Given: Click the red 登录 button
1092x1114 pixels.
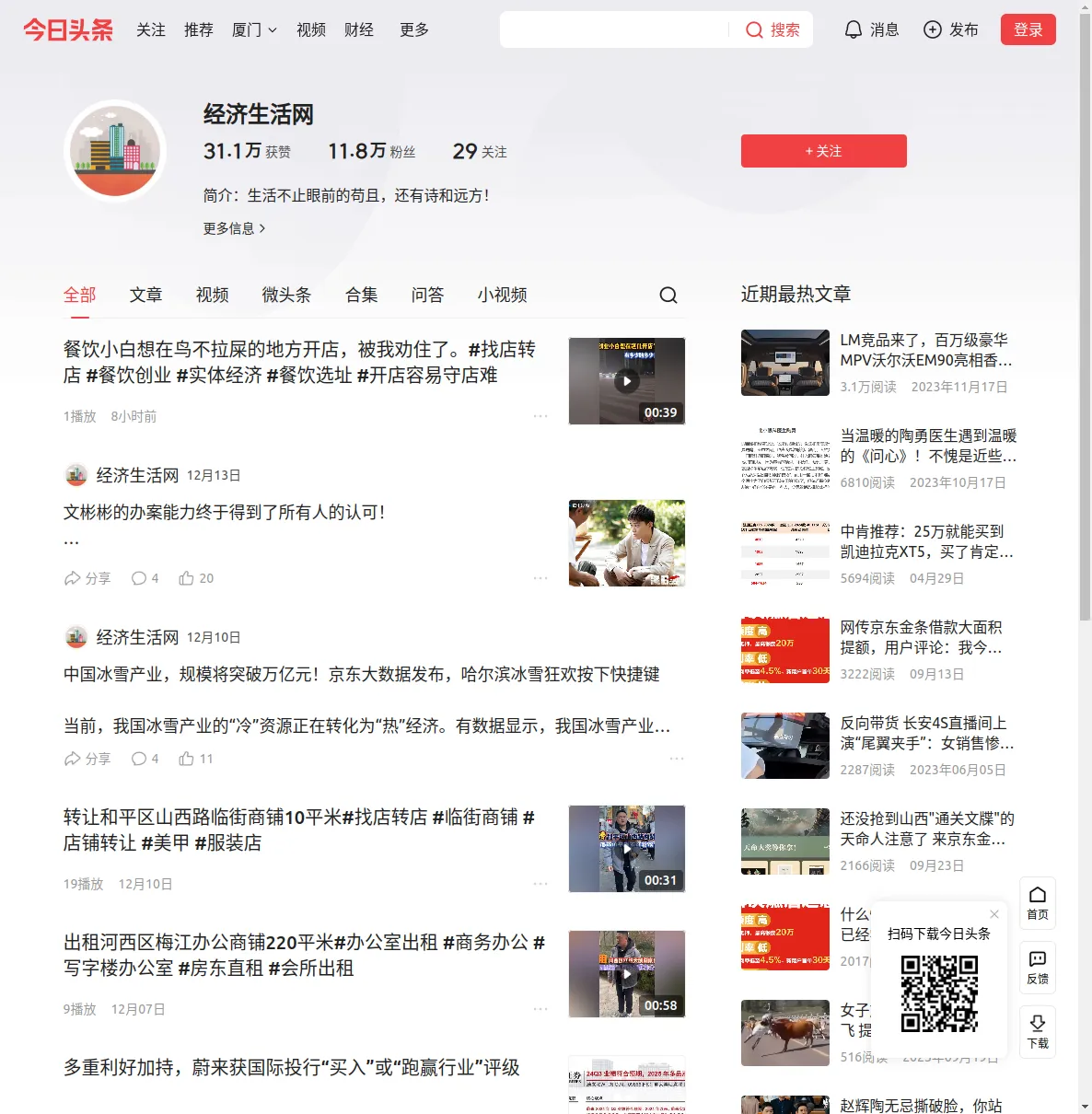Looking at the screenshot, I should coord(1028,29).
